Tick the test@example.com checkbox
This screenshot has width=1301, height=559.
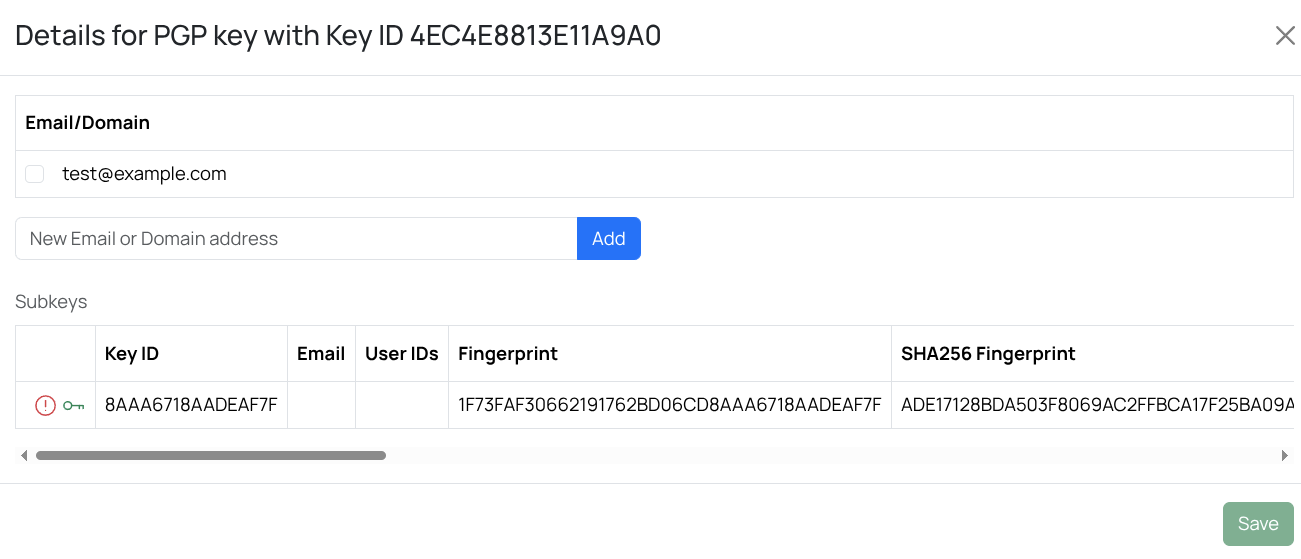pyautogui.click(x=35, y=174)
